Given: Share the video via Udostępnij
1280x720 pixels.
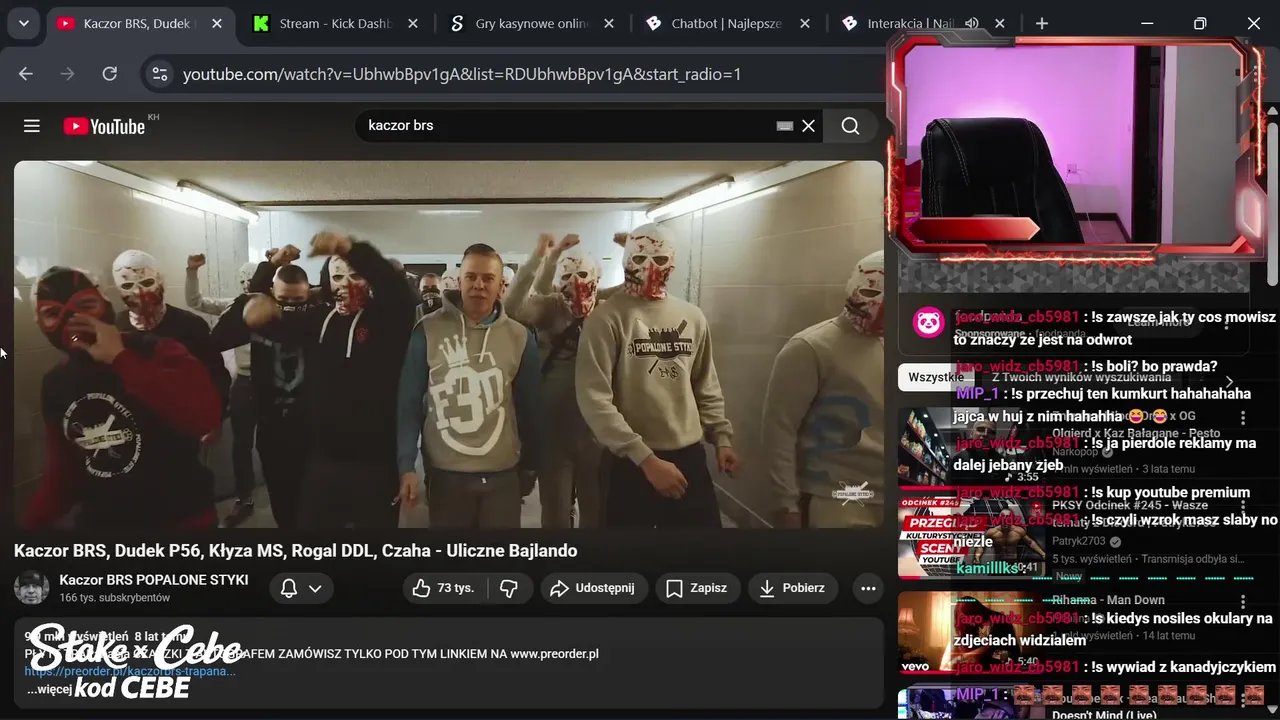Looking at the screenshot, I should (x=594, y=588).
